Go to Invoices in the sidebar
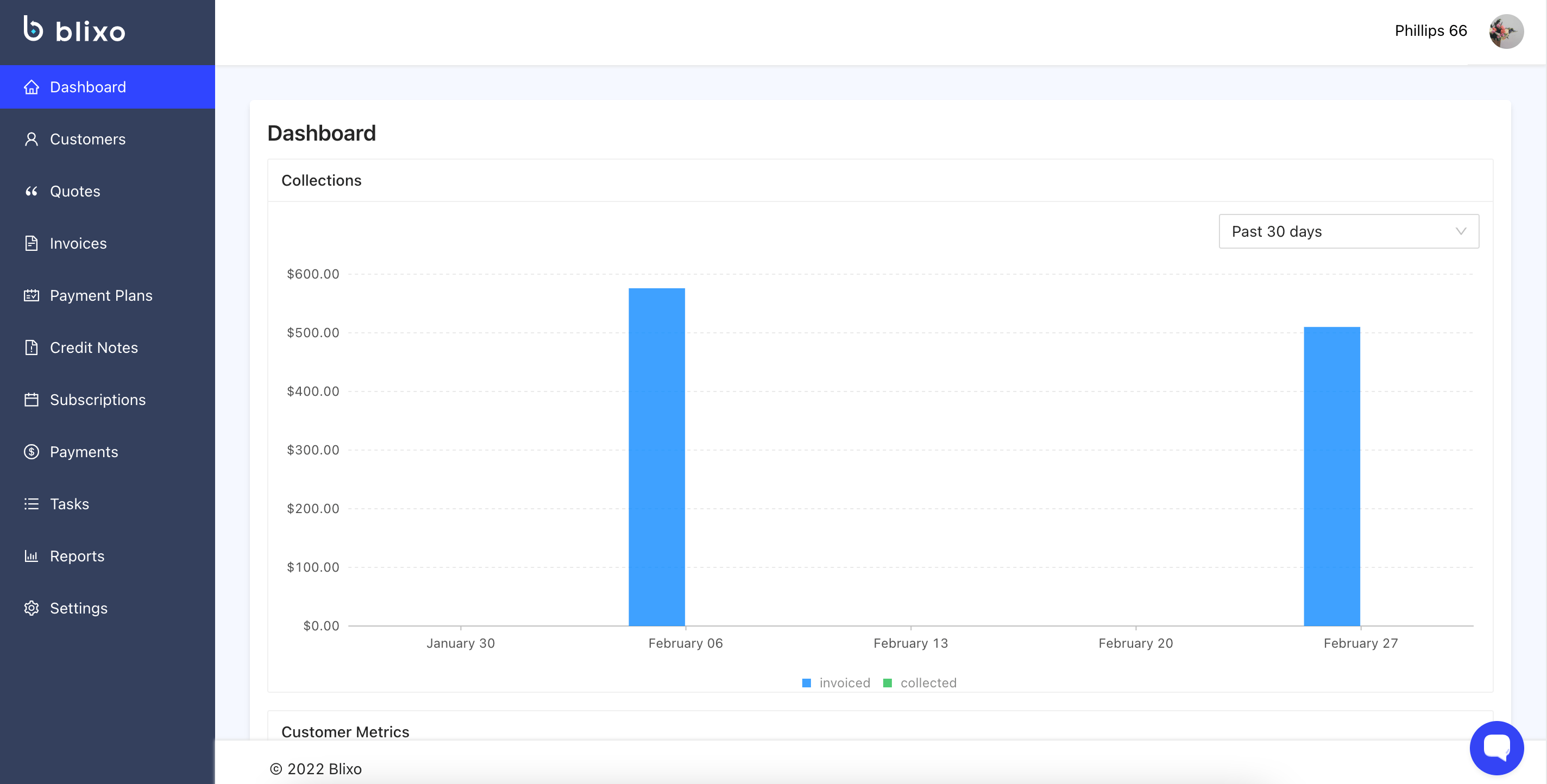Screen dimensions: 1547x784 [78, 243]
